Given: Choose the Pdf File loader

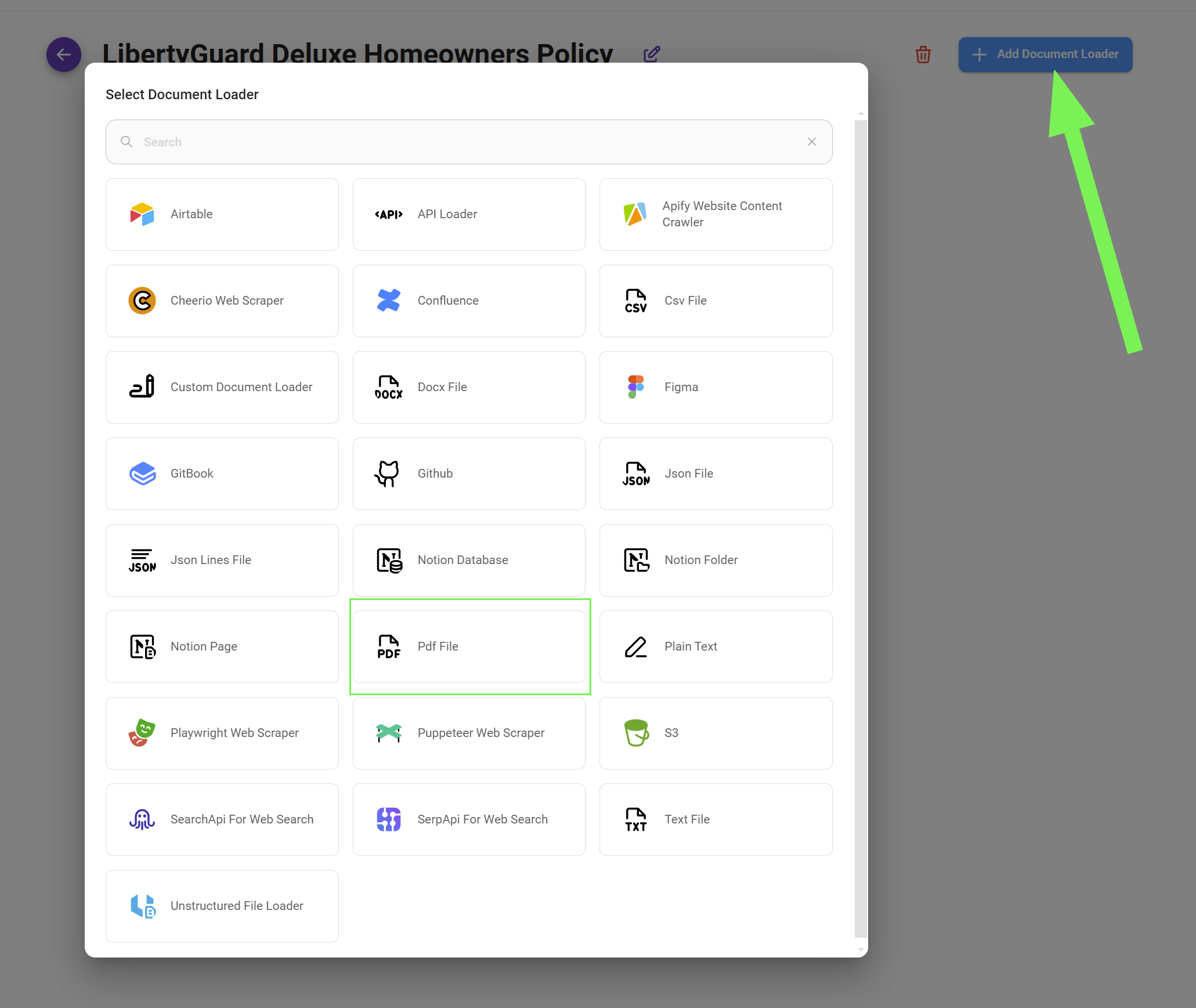Looking at the screenshot, I should (469, 646).
